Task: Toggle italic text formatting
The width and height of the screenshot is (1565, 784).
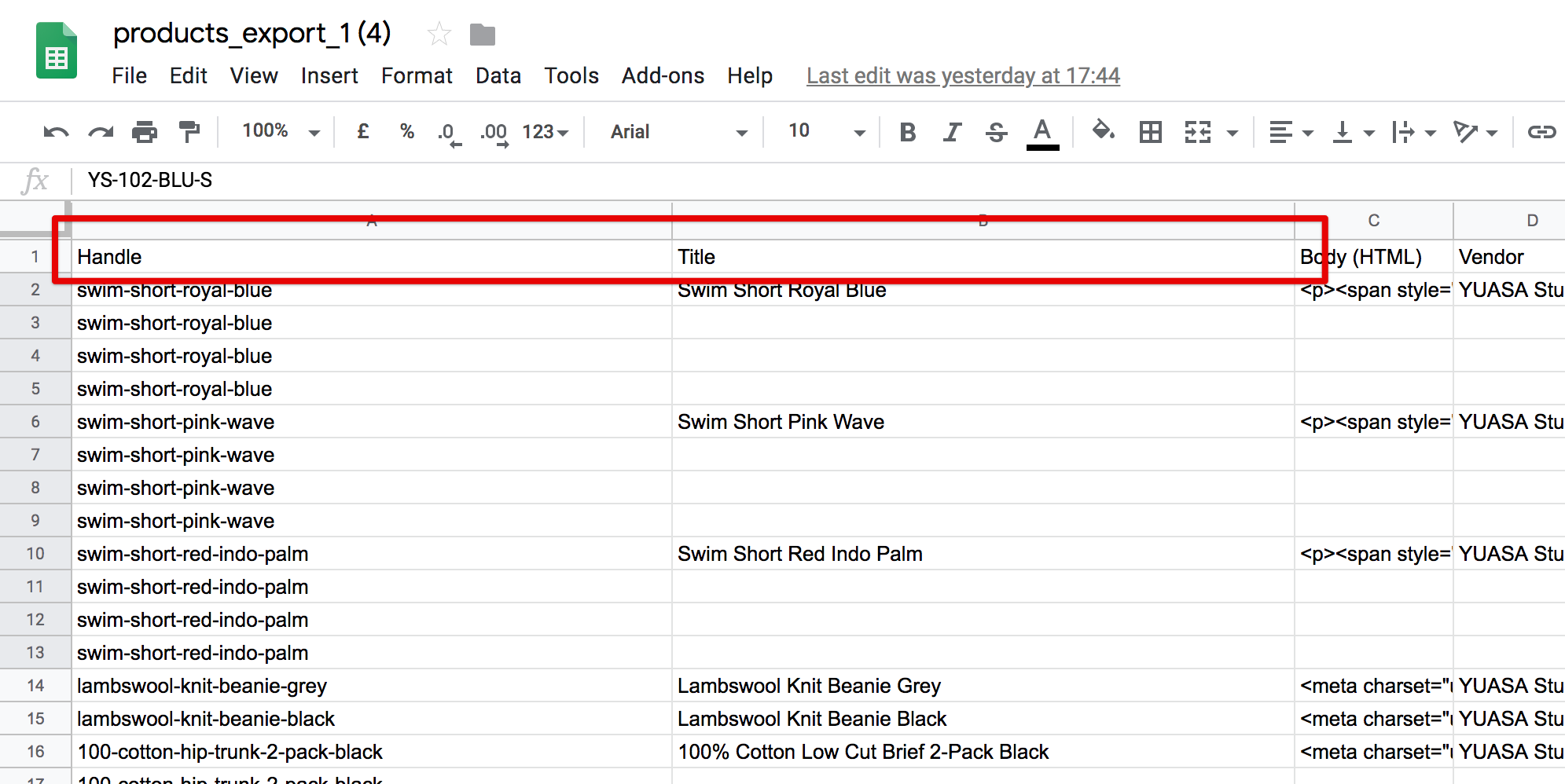Action: pos(952,132)
